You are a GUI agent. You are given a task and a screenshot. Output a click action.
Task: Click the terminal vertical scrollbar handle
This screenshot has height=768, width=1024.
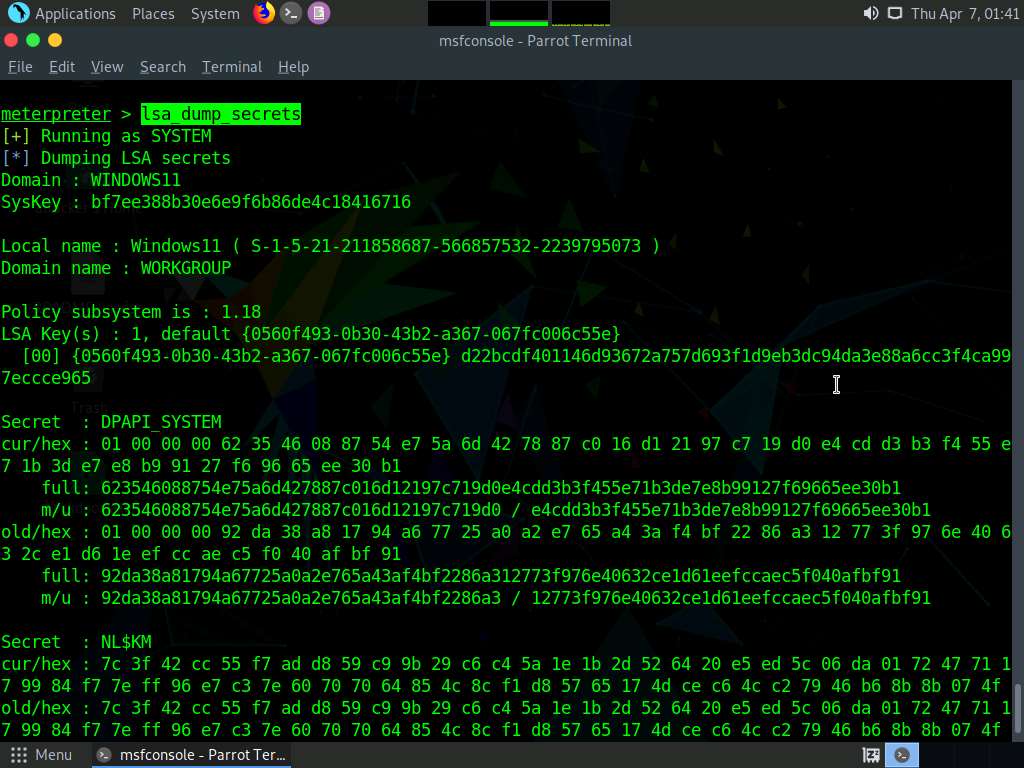click(1018, 709)
